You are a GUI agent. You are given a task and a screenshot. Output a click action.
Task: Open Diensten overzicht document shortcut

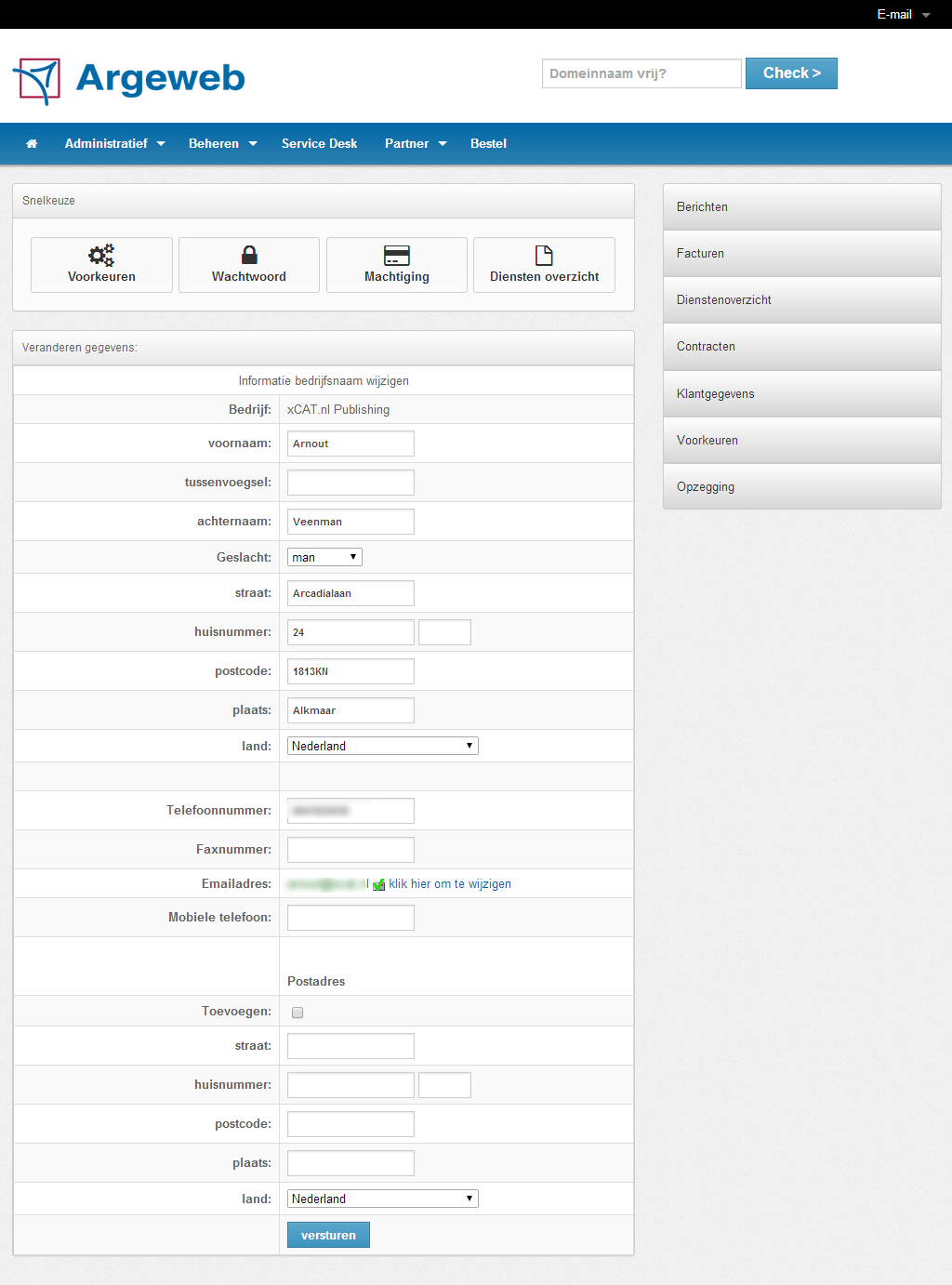(x=544, y=265)
